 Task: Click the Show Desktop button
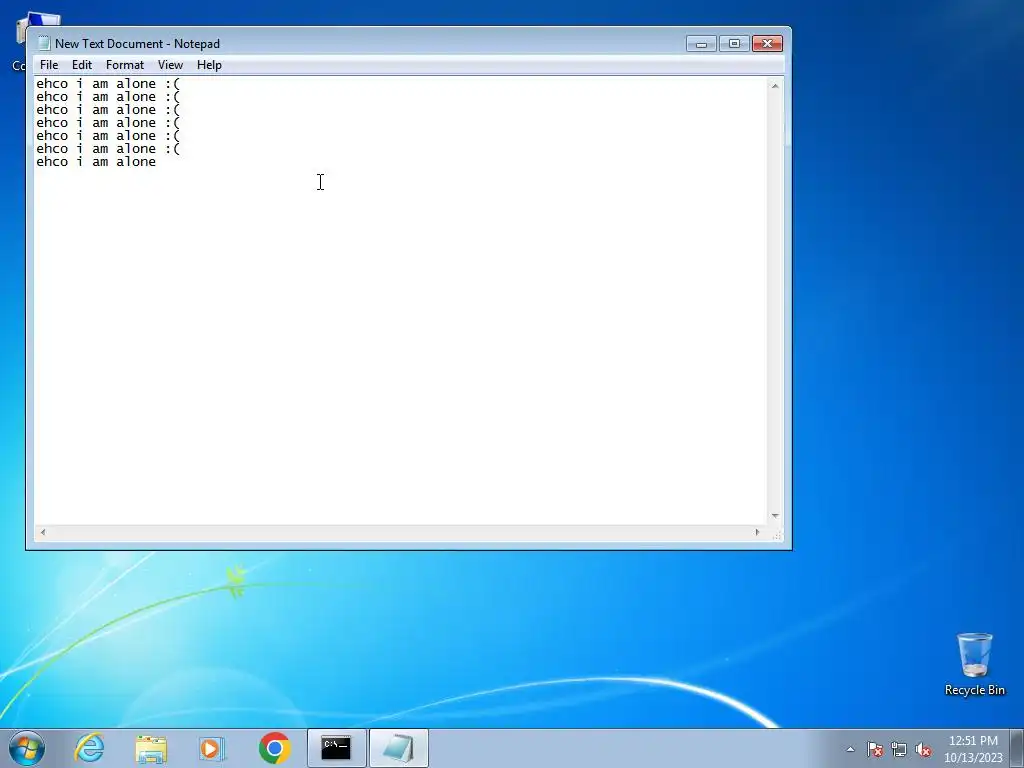[x=1017, y=748]
